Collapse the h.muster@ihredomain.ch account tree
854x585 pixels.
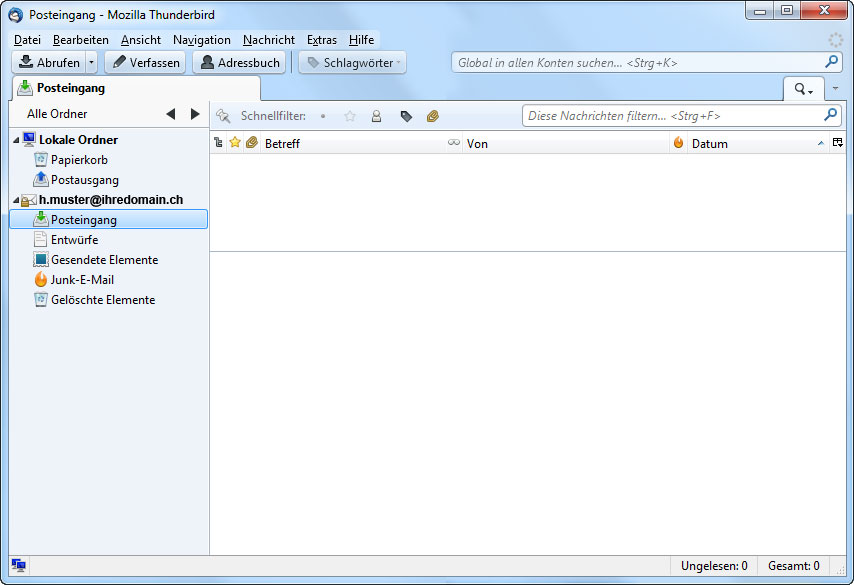(16, 200)
